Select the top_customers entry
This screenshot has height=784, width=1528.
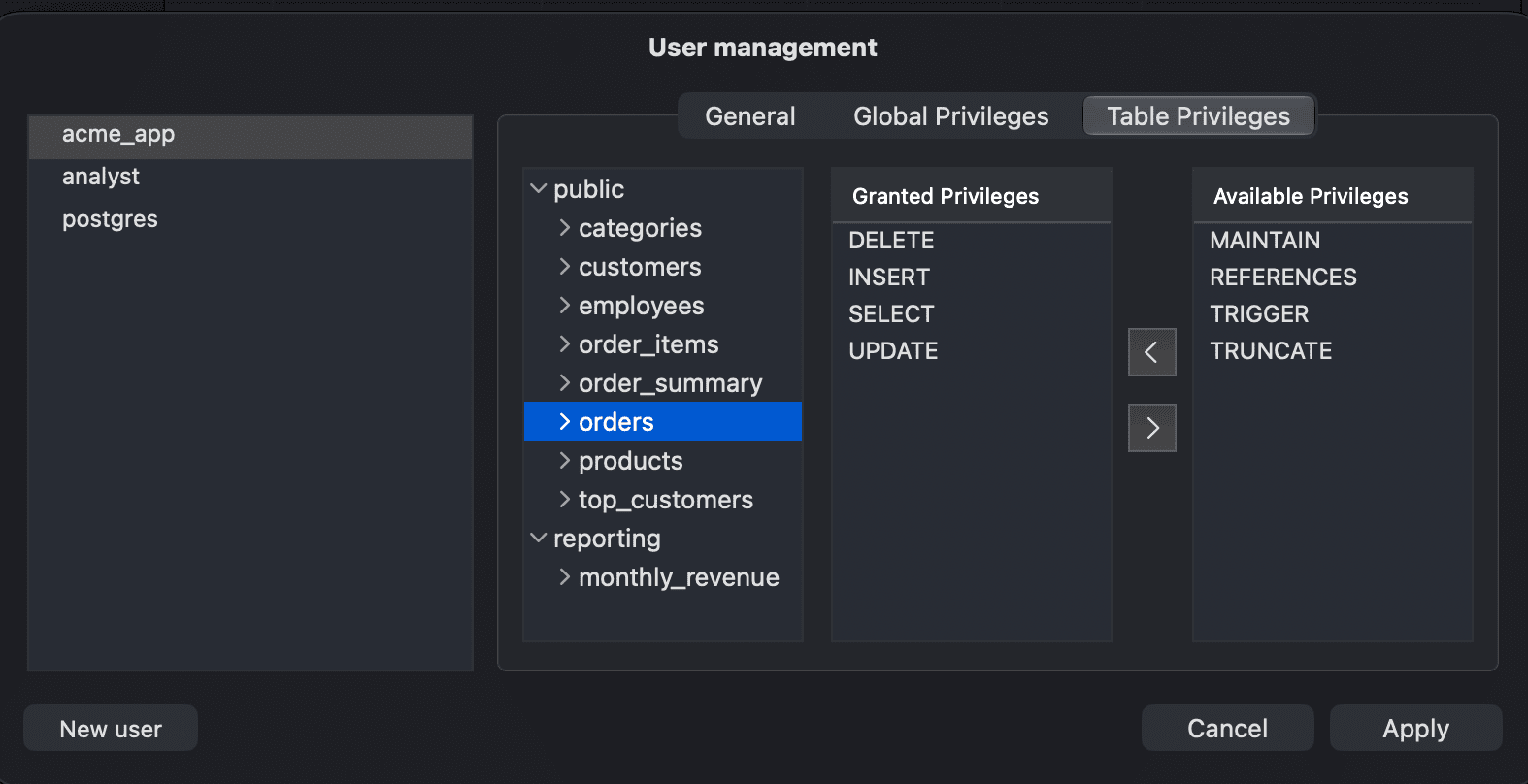(666, 500)
